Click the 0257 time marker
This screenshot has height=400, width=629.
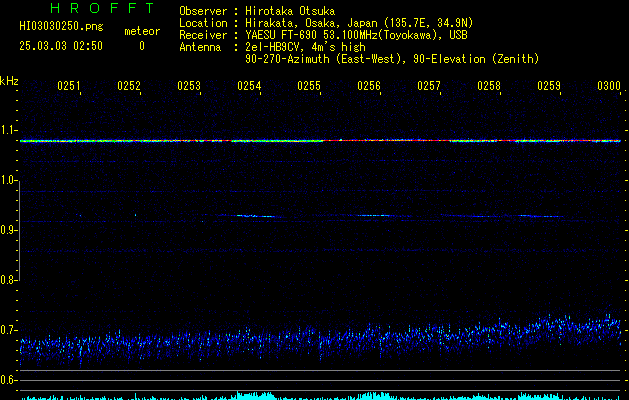(x=429, y=86)
